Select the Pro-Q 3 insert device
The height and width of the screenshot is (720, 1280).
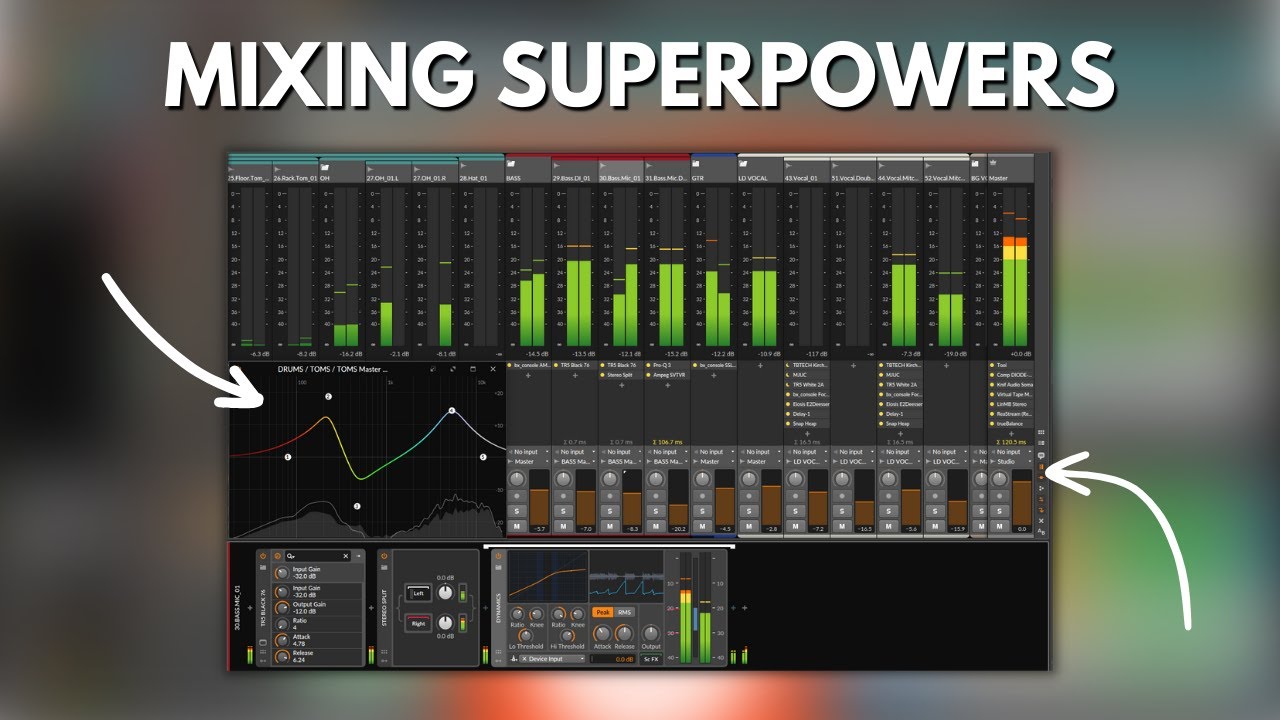(x=668, y=366)
